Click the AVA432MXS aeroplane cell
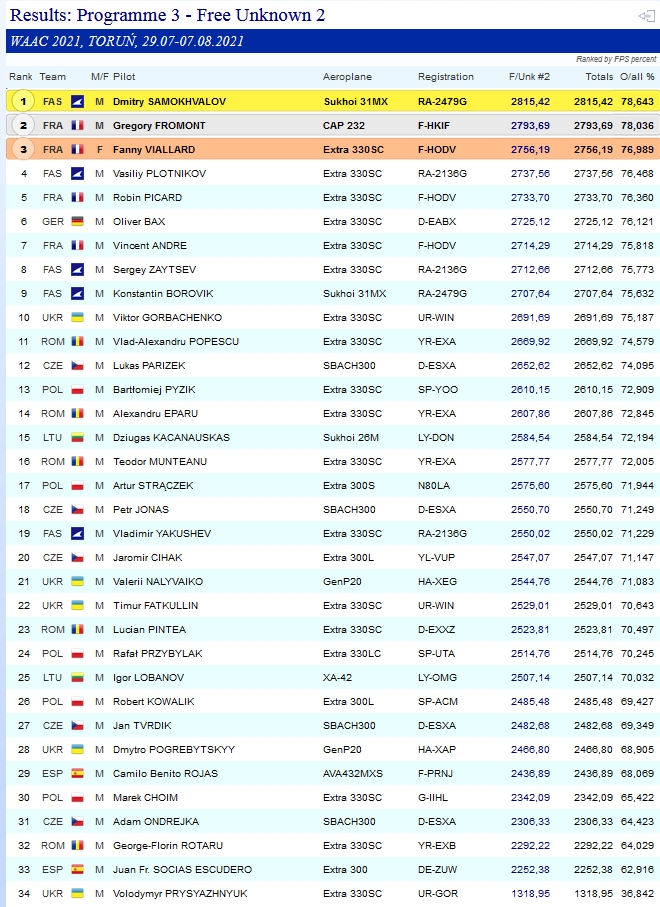The width and height of the screenshot is (660, 907). tap(353, 773)
